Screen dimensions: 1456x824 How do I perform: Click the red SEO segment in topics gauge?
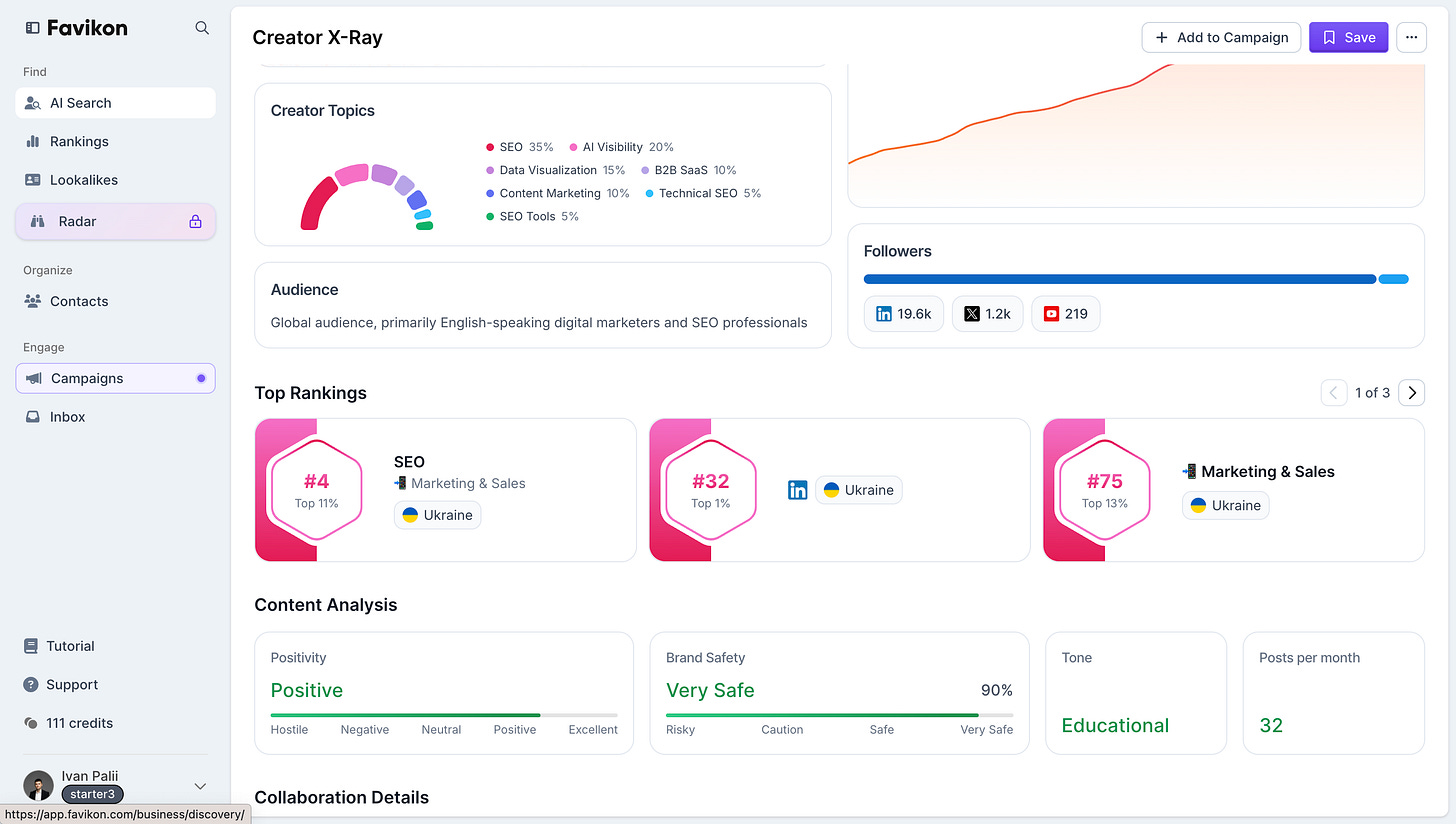tap(319, 203)
